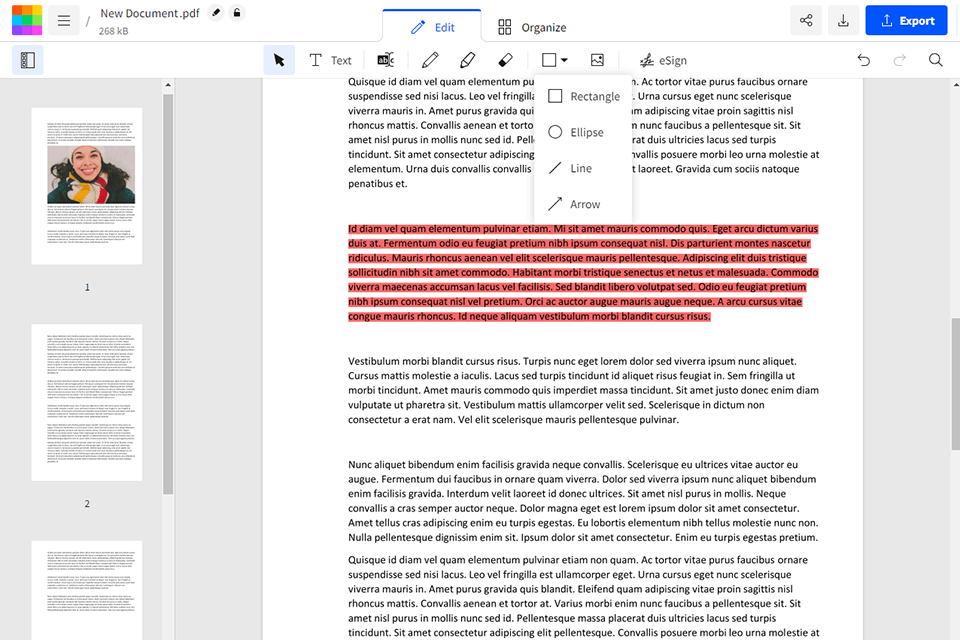This screenshot has height=640, width=960.
Task: Open the hamburger main menu
Action: pyautogui.click(x=64, y=21)
